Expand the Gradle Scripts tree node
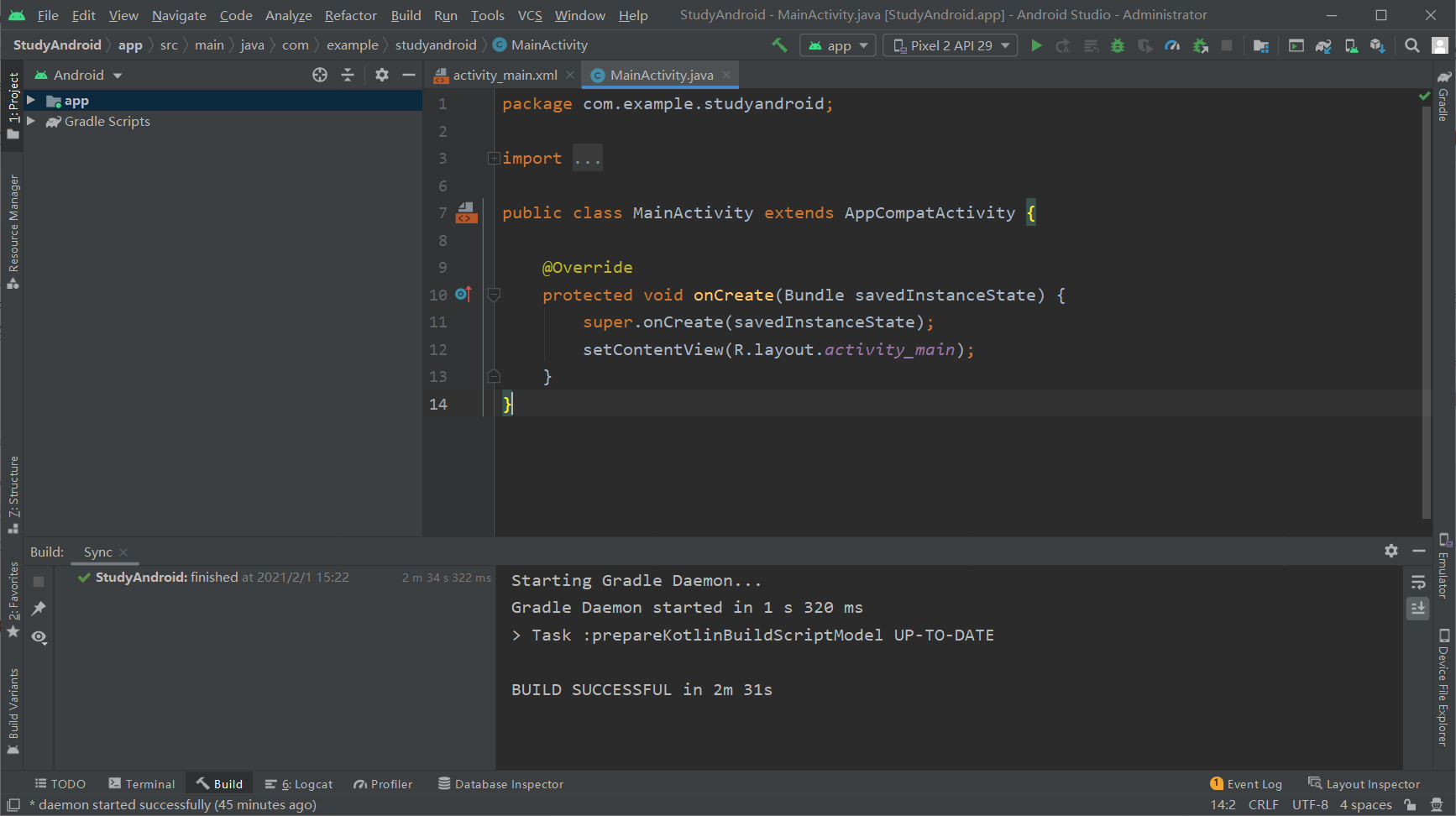This screenshot has width=1456, height=816. coord(31,122)
